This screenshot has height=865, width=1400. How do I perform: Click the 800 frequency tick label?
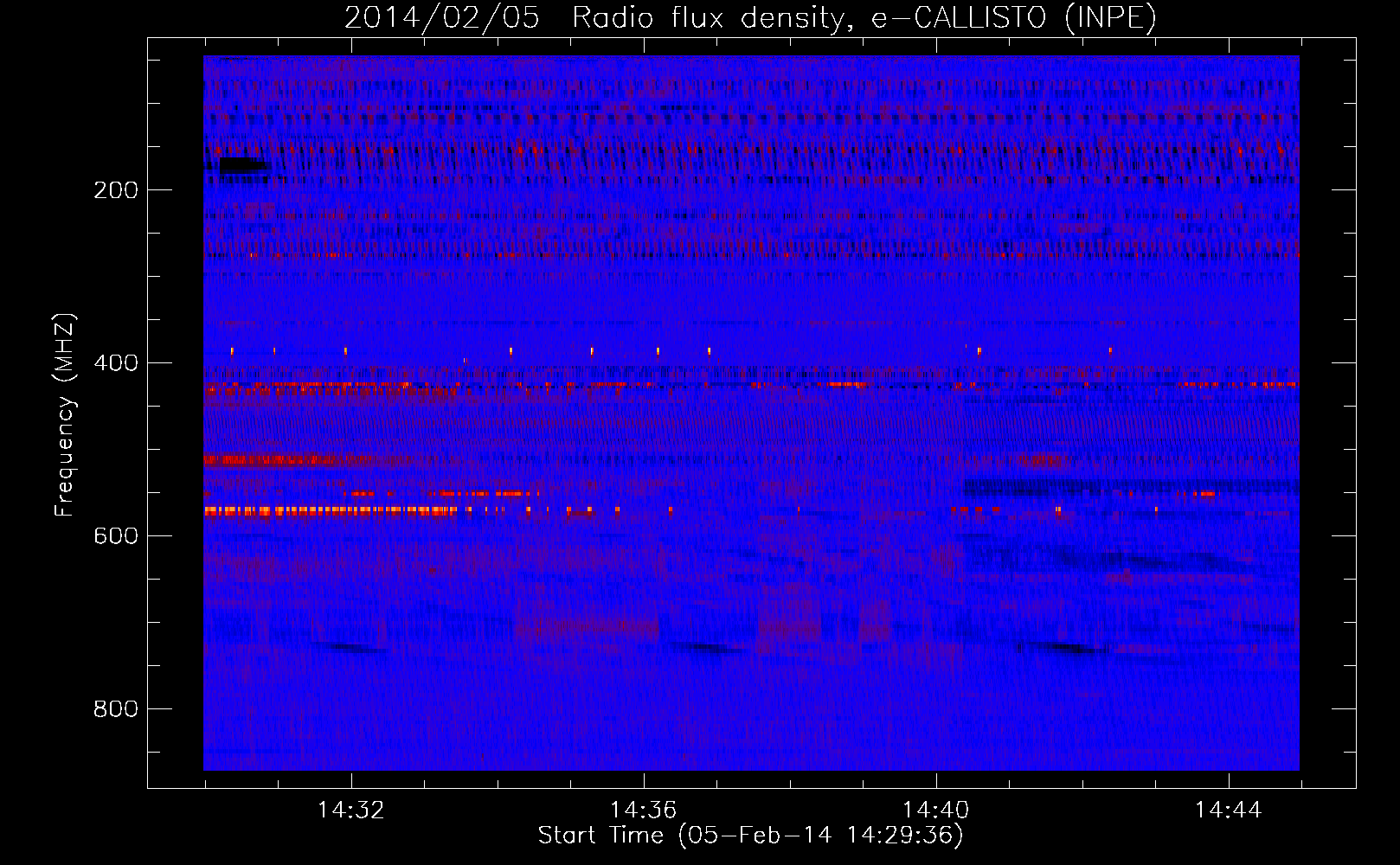[x=116, y=709]
